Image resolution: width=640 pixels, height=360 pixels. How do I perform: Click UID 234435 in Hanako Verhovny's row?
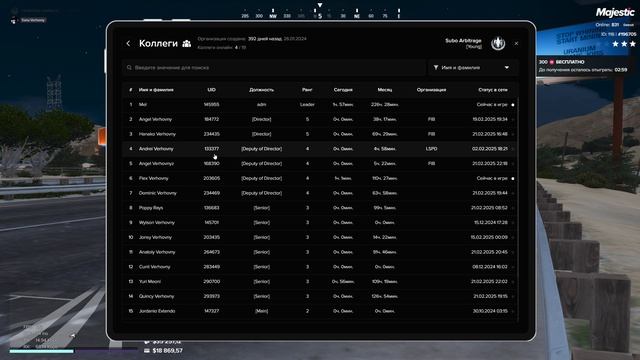tap(211, 134)
